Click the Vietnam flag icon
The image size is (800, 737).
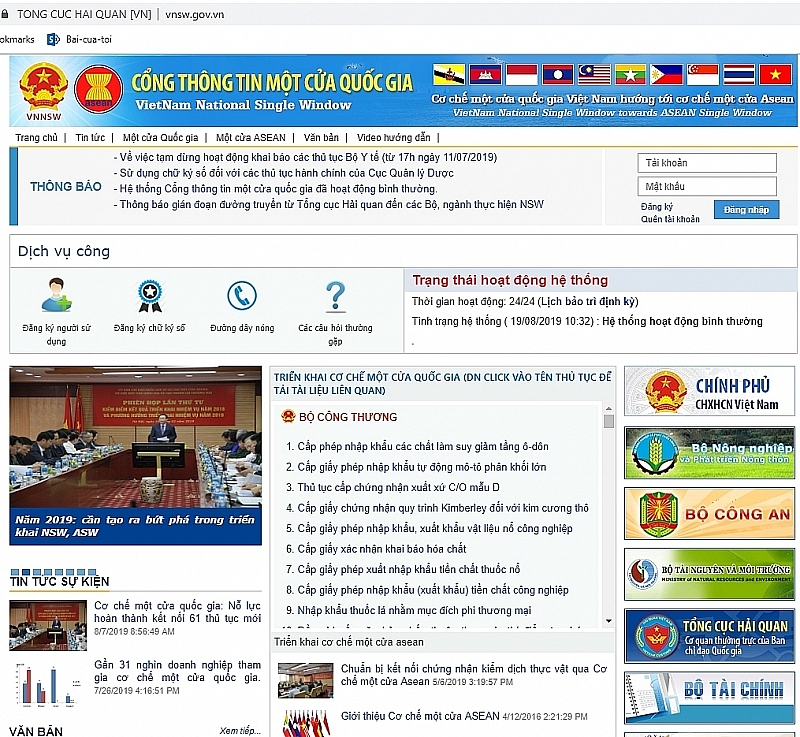[x=776, y=74]
